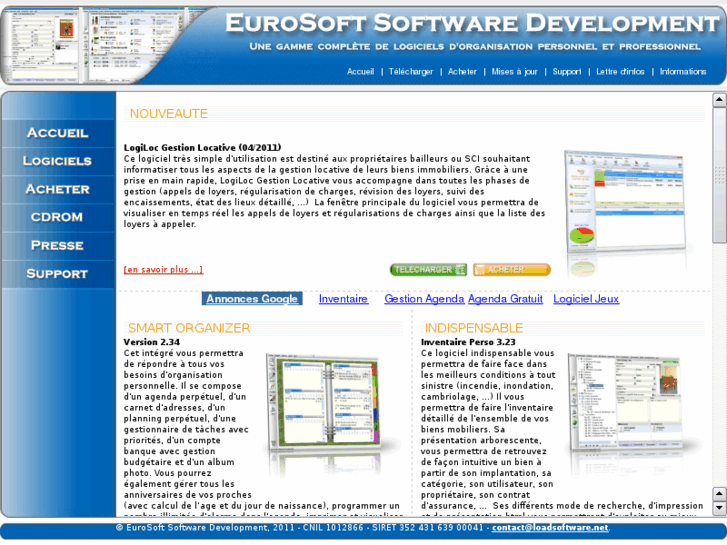Image resolution: width=727 pixels, height=545 pixels.
Task: Click the green TELECHARGER button
Action: [428, 269]
